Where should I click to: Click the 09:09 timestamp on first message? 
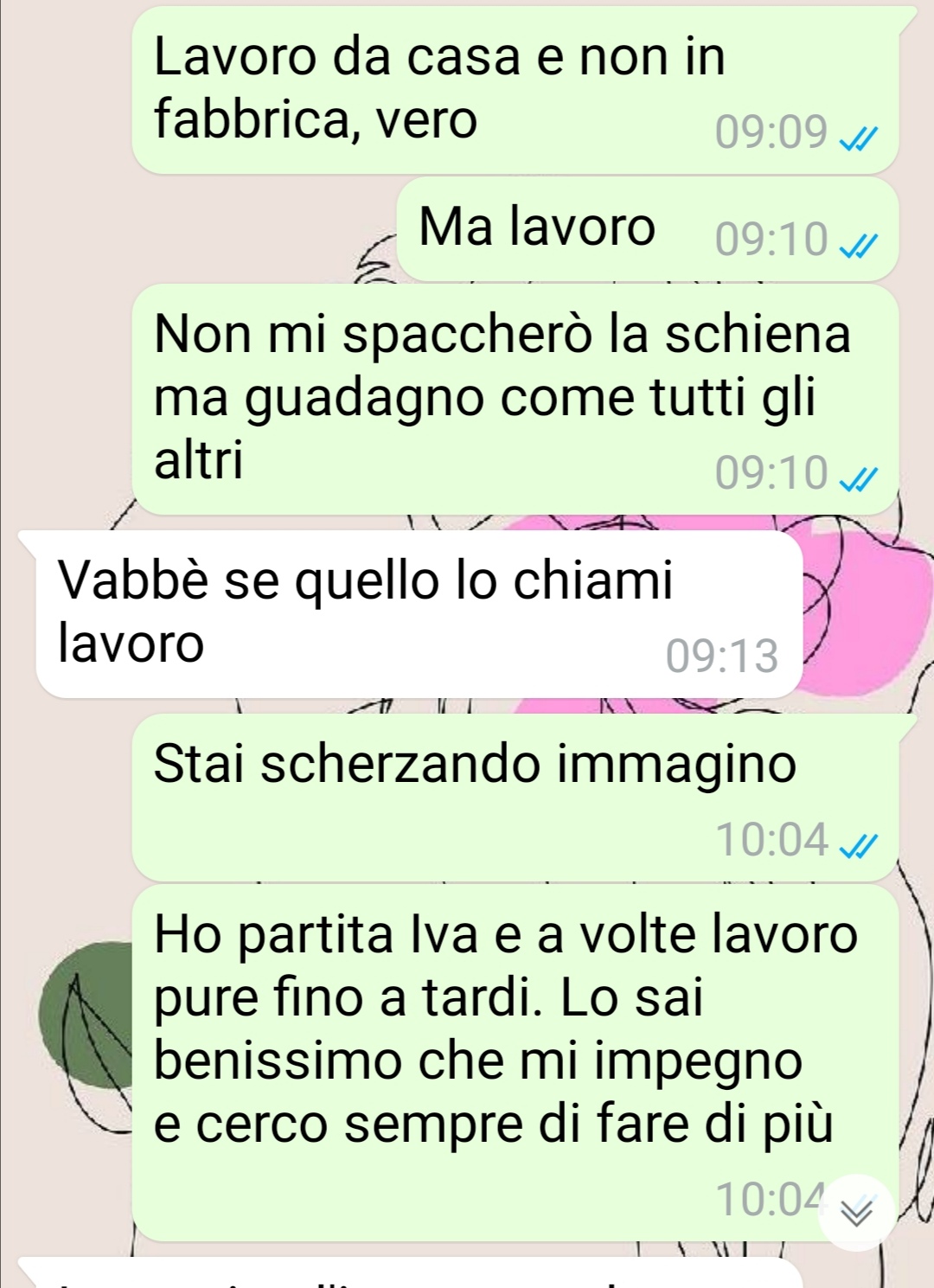coord(771,131)
